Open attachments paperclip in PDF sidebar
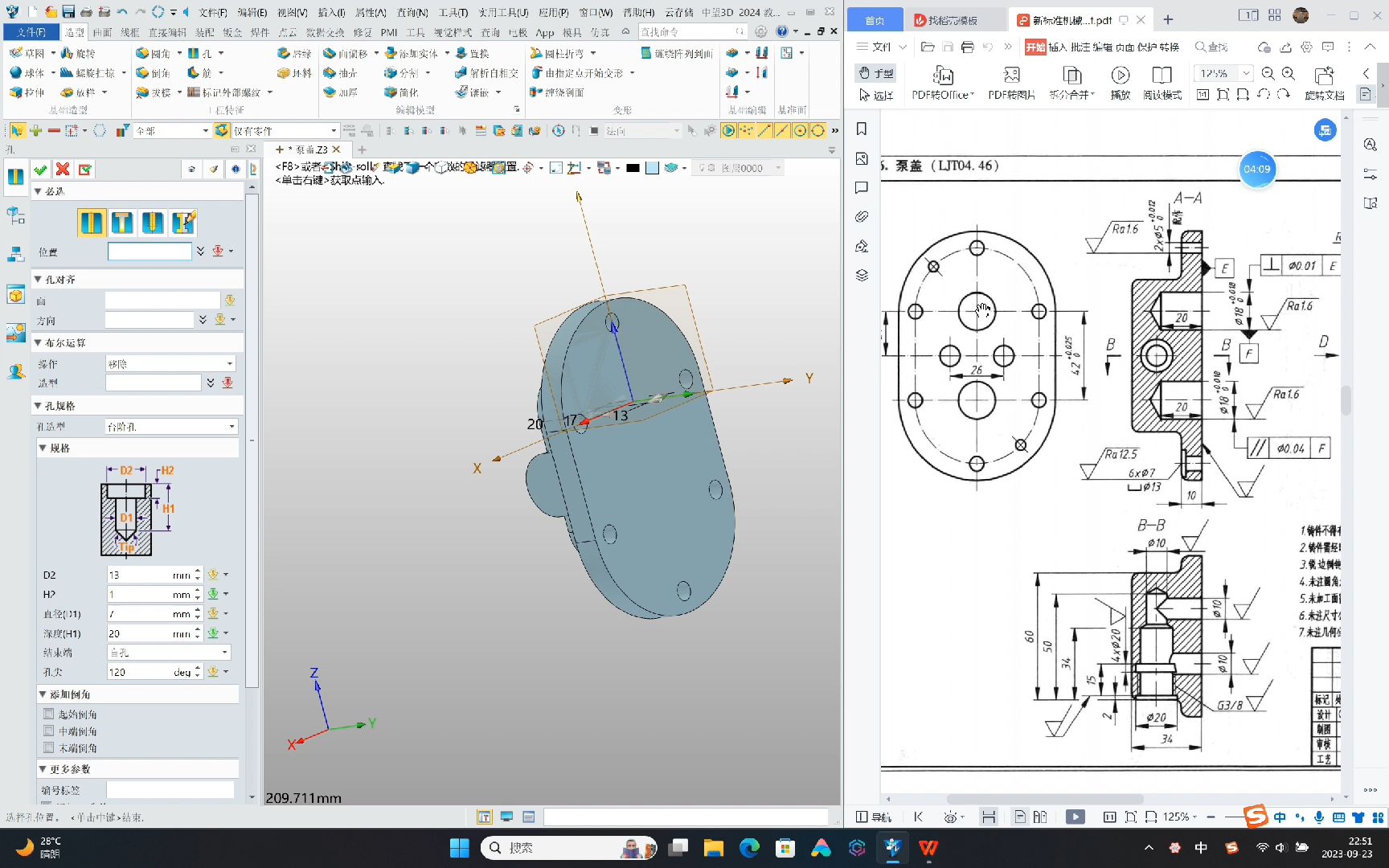1389x868 pixels. pos(862,216)
